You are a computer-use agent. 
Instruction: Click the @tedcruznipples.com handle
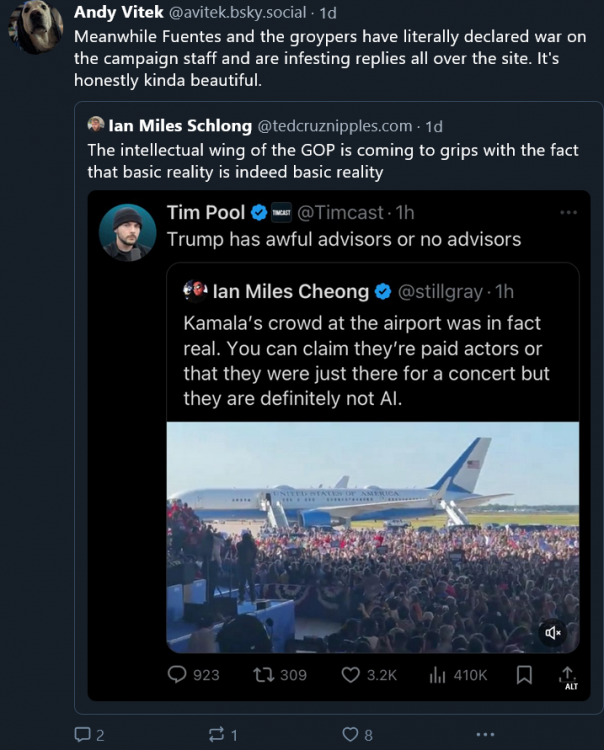tap(334, 126)
